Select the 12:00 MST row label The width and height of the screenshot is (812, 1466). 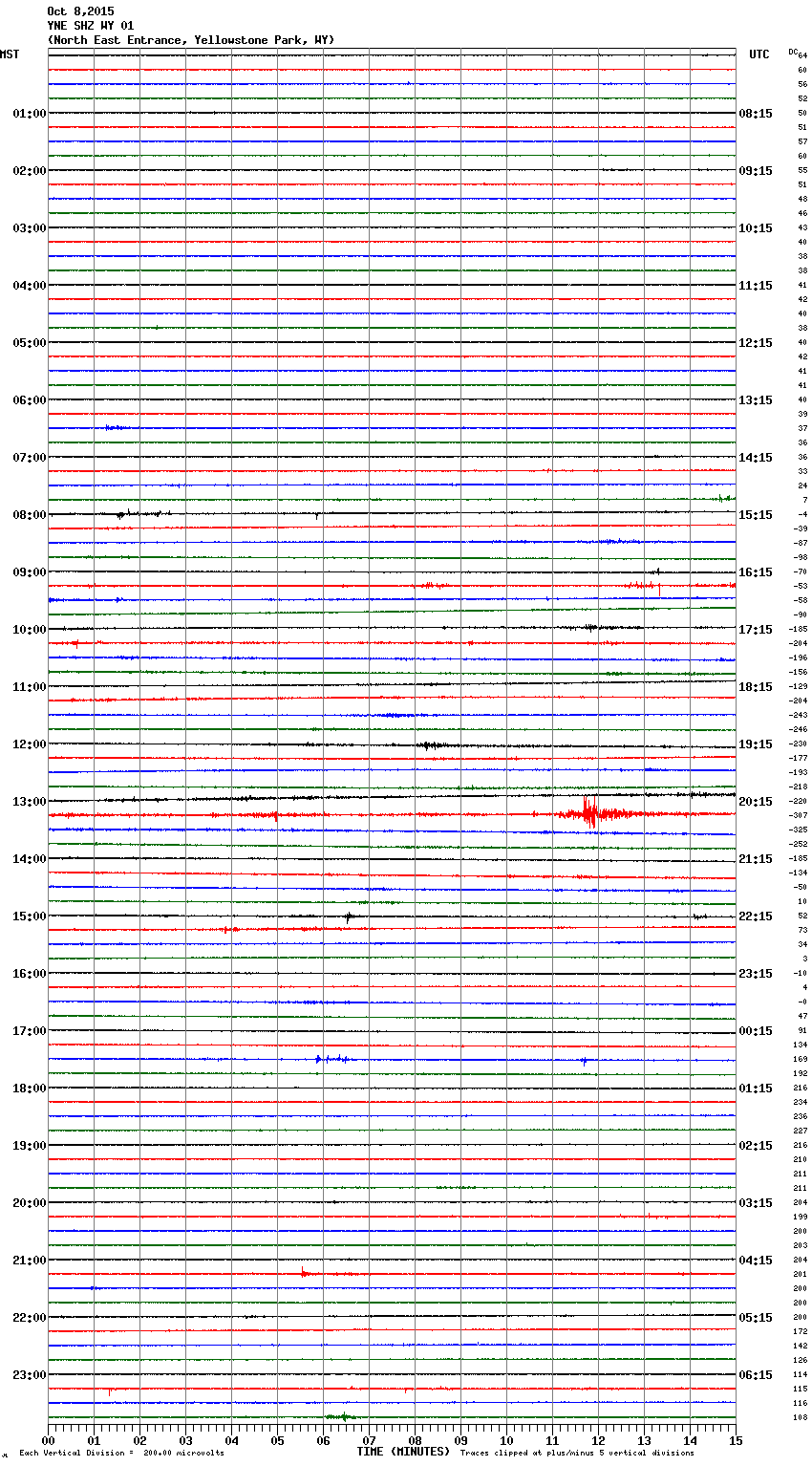click(30, 744)
